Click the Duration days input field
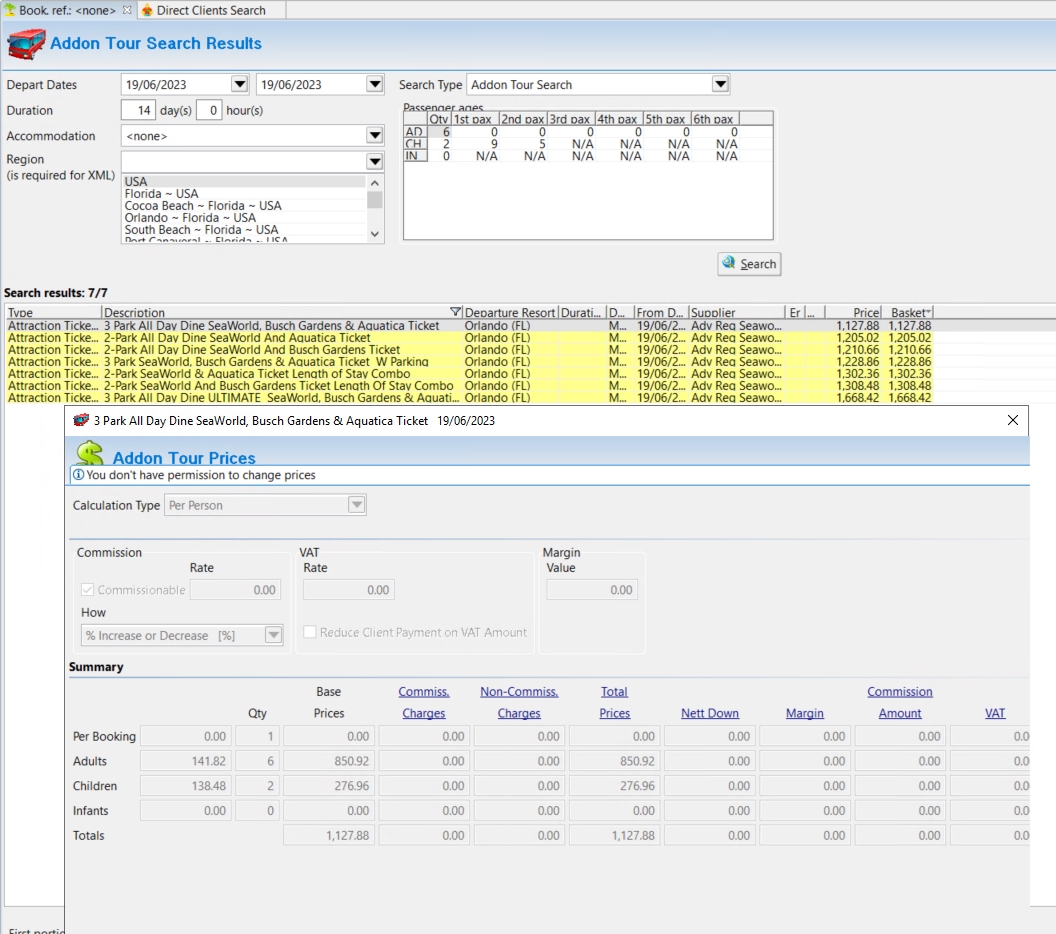The image size is (1056, 934). (x=138, y=111)
